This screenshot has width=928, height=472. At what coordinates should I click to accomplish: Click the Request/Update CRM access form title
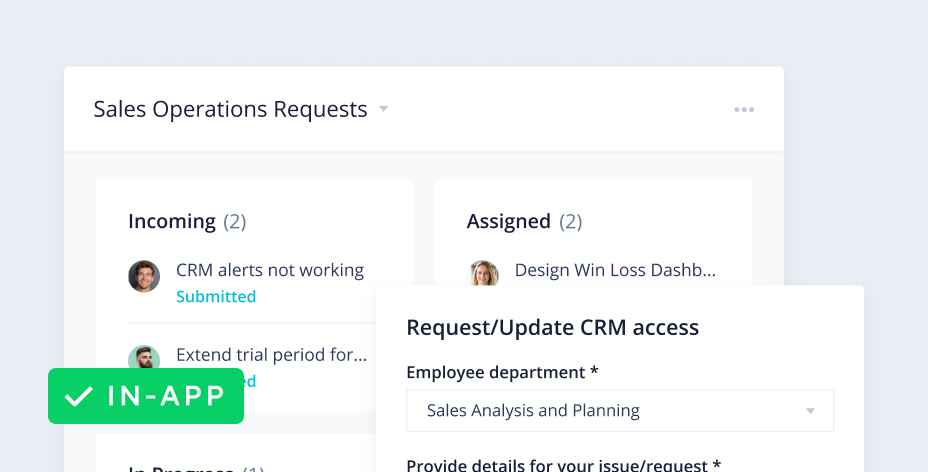(x=552, y=327)
